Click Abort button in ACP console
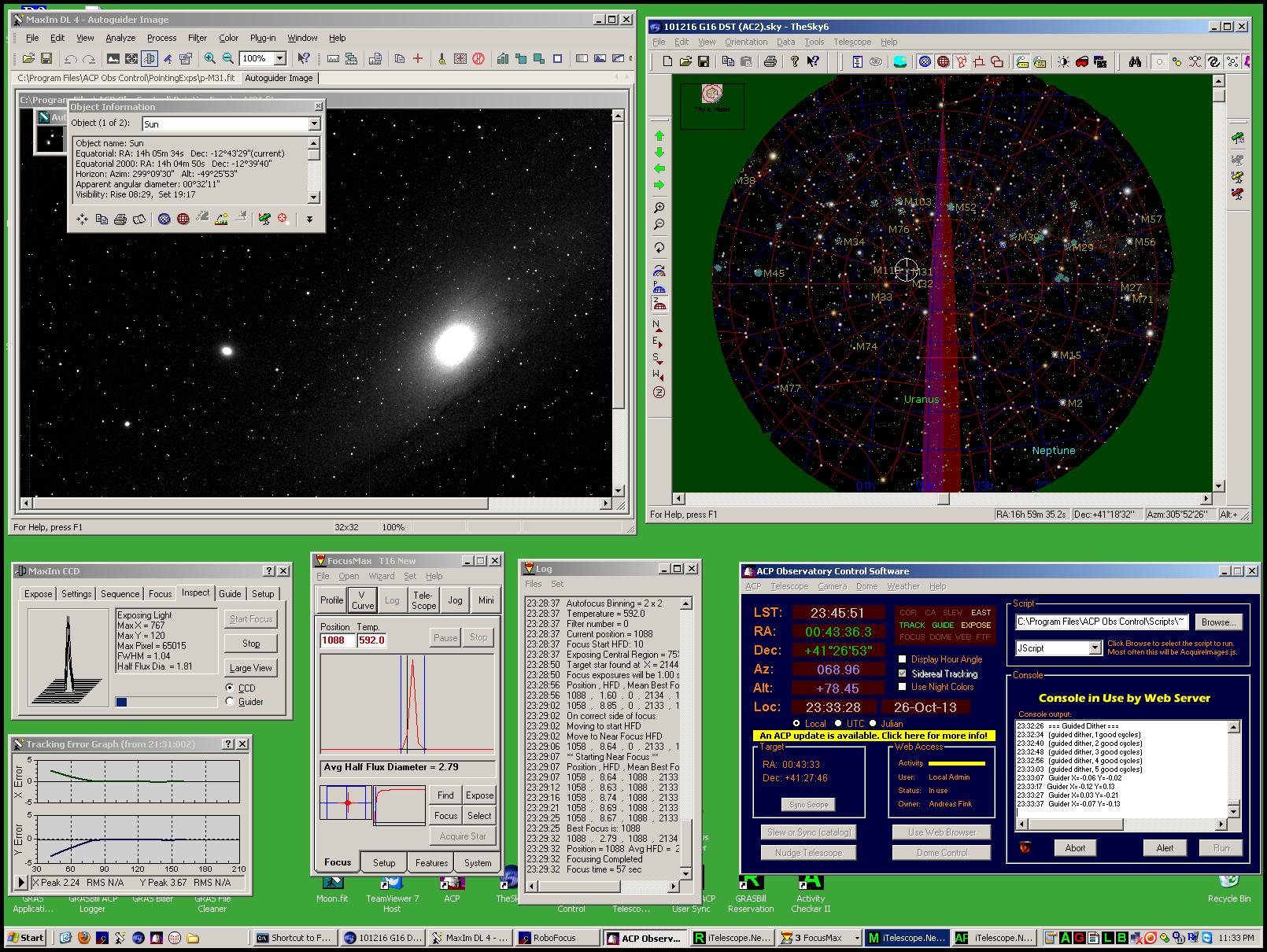Viewport: 1267px width, 952px height. click(1075, 848)
